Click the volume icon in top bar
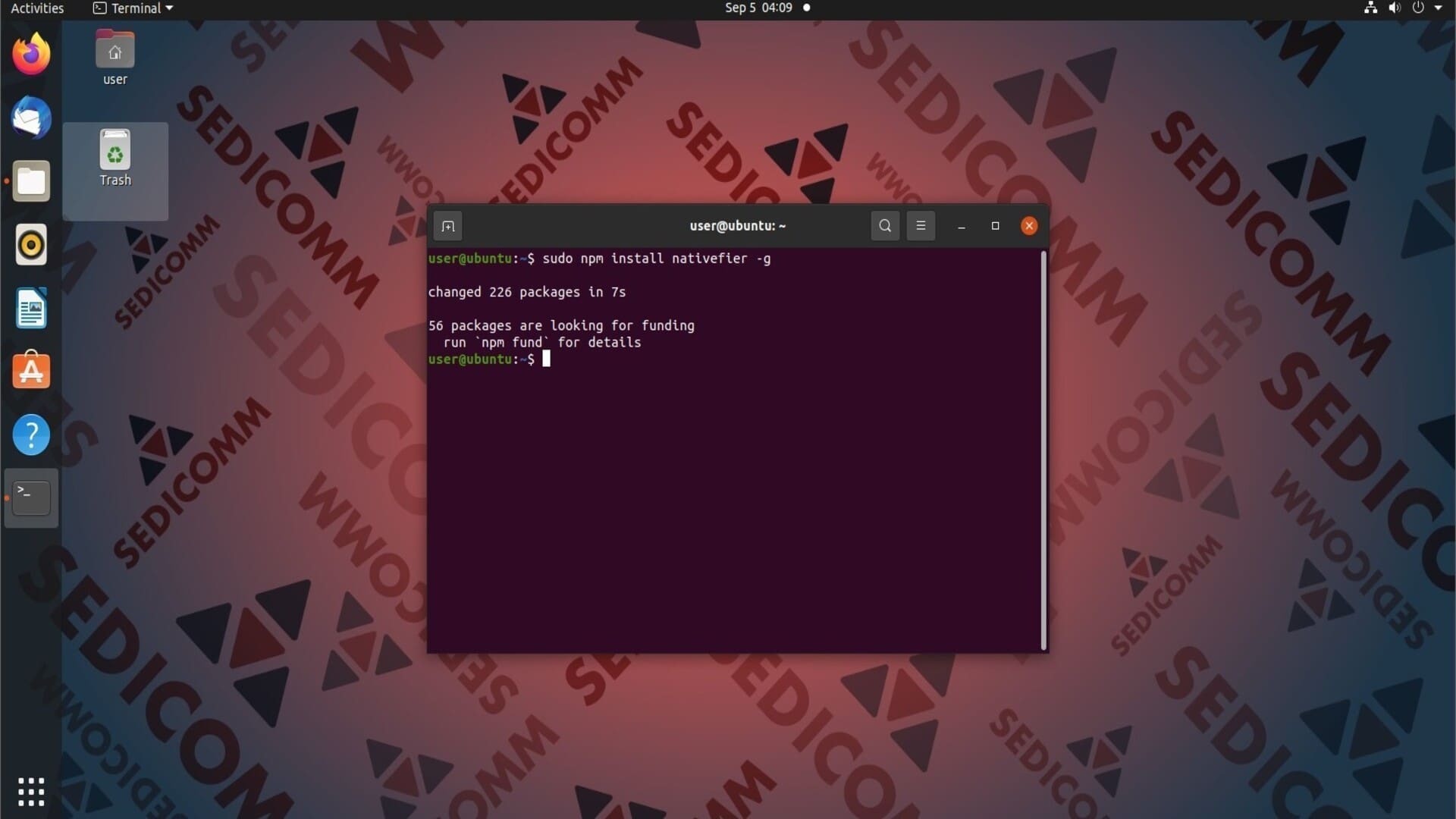Image resolution: width=1456 pixels, height=819 pixels. 1395,8
